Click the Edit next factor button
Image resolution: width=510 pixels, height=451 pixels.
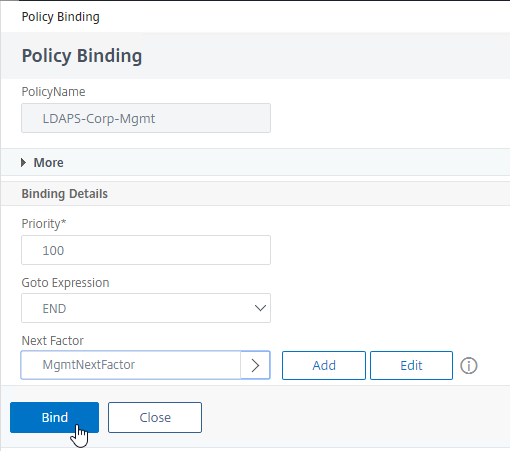click(x=411, y=365)
